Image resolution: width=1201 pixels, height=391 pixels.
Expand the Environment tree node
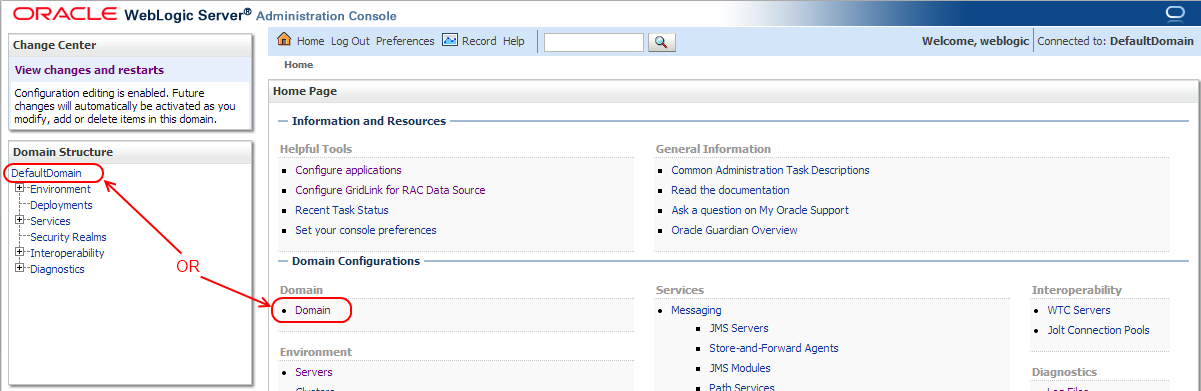tap(19, 188)
